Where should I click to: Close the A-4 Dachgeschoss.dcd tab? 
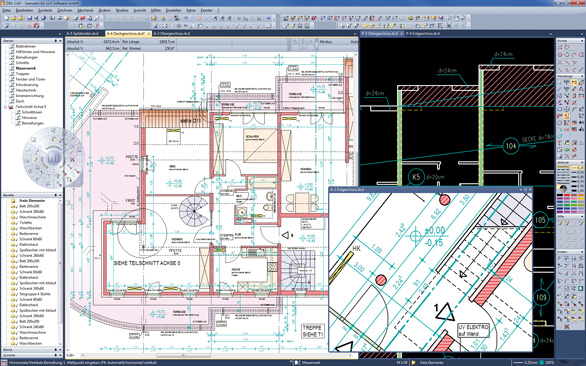pyautogui.click(x=149, y=34)
